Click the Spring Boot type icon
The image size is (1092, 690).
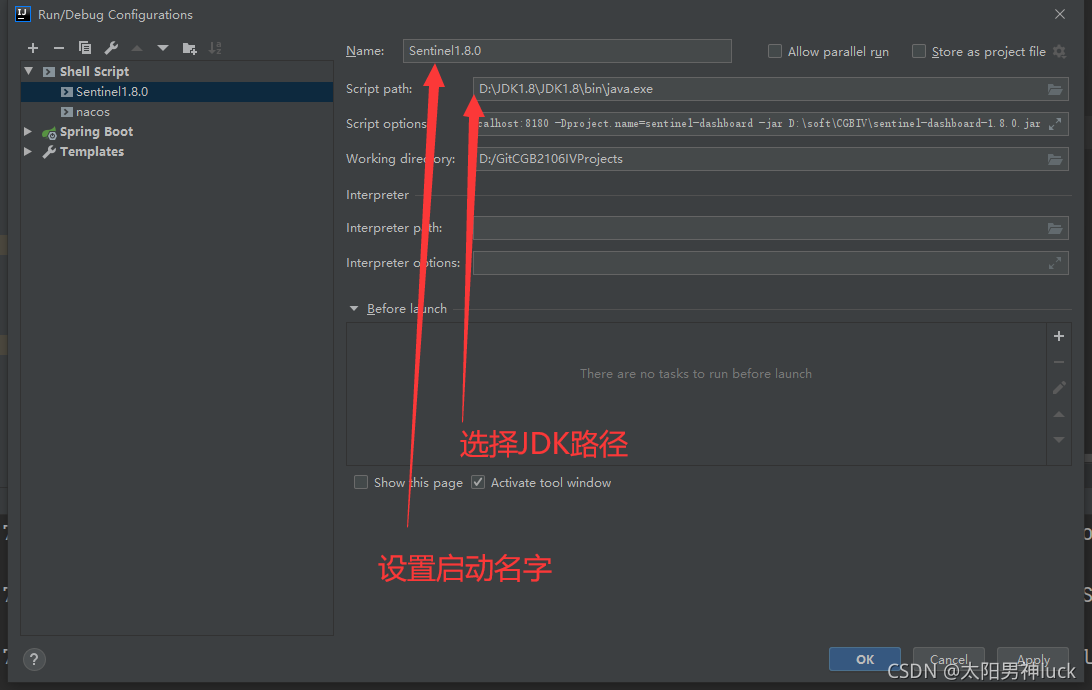point(49,132)
